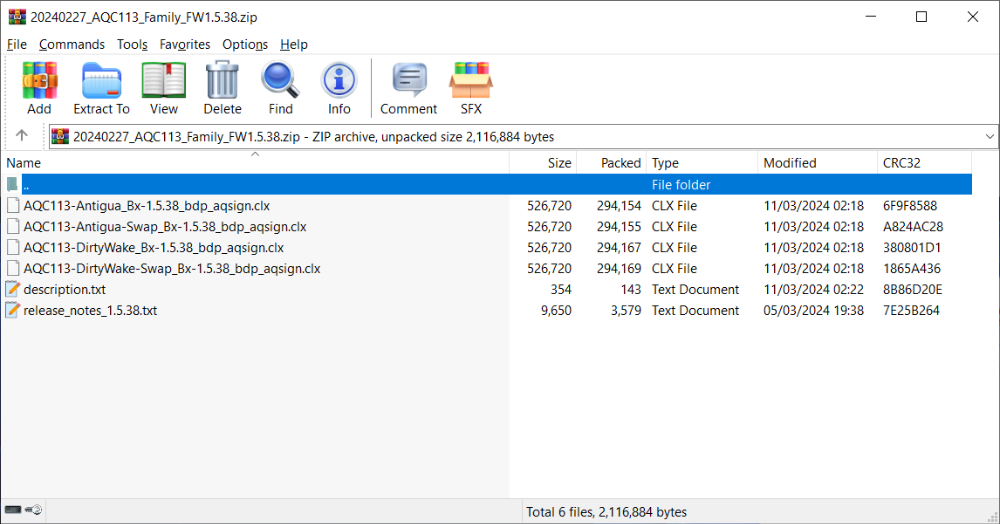Open the Favorites menu
The width and height of the screenshot is (1000, 524).
point(185,44)
